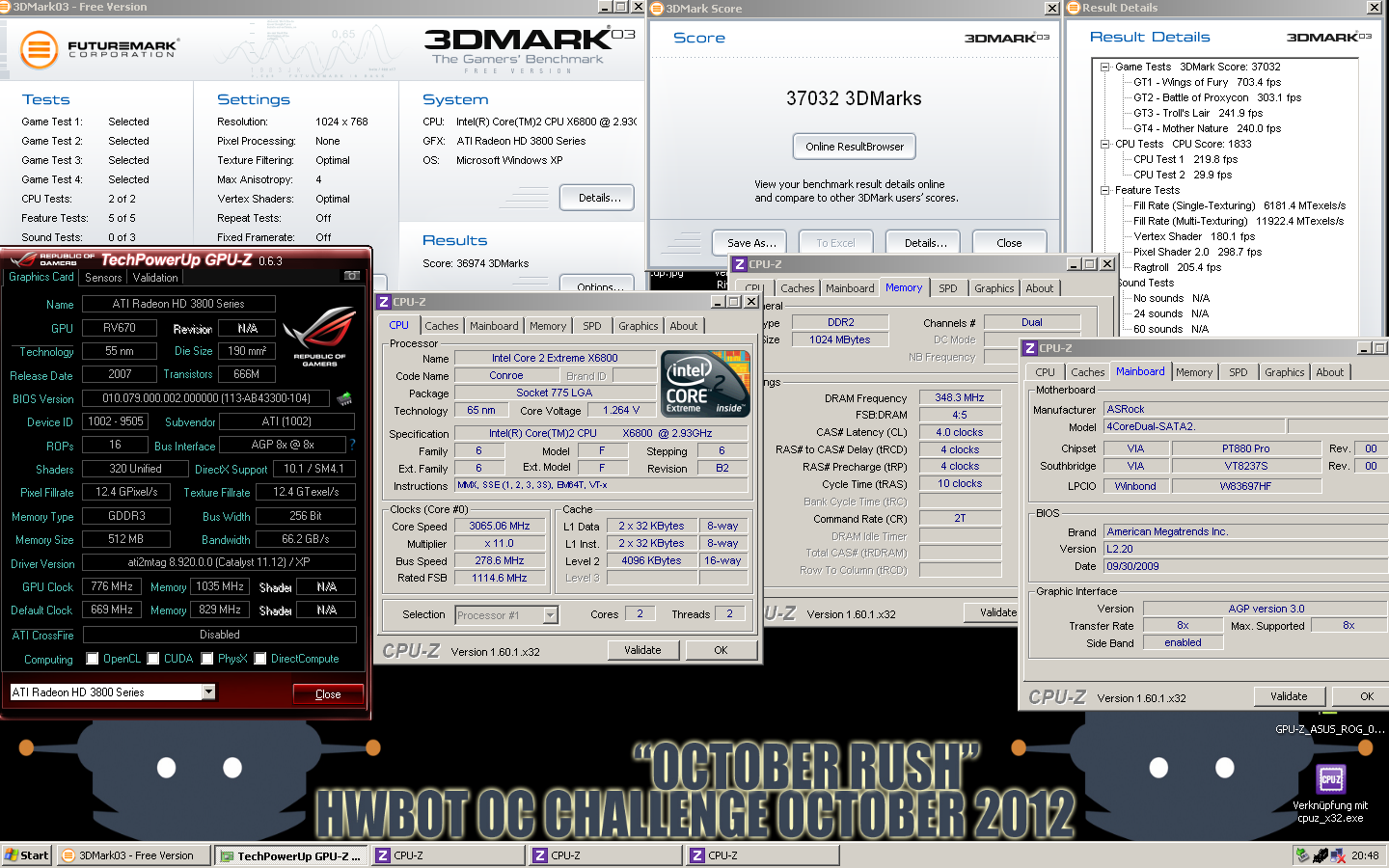
Task: Click the Safely Remove Hardware tray icon
Action: tap(1303, 854)
